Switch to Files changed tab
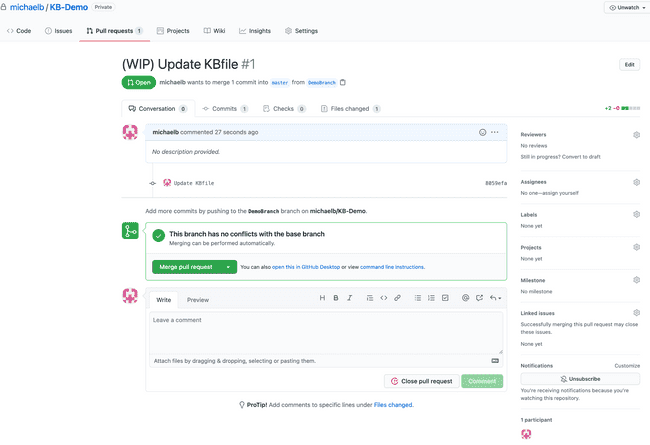This screenshot has height=445, width=650. tap(350, 109)
